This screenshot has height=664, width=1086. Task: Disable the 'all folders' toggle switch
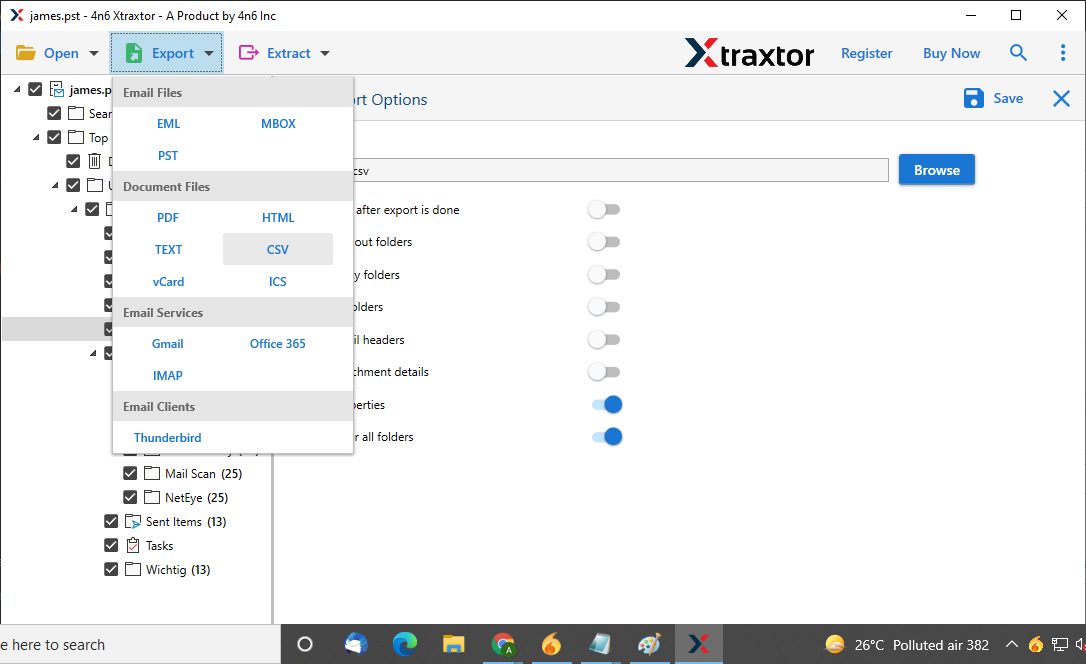606,437
